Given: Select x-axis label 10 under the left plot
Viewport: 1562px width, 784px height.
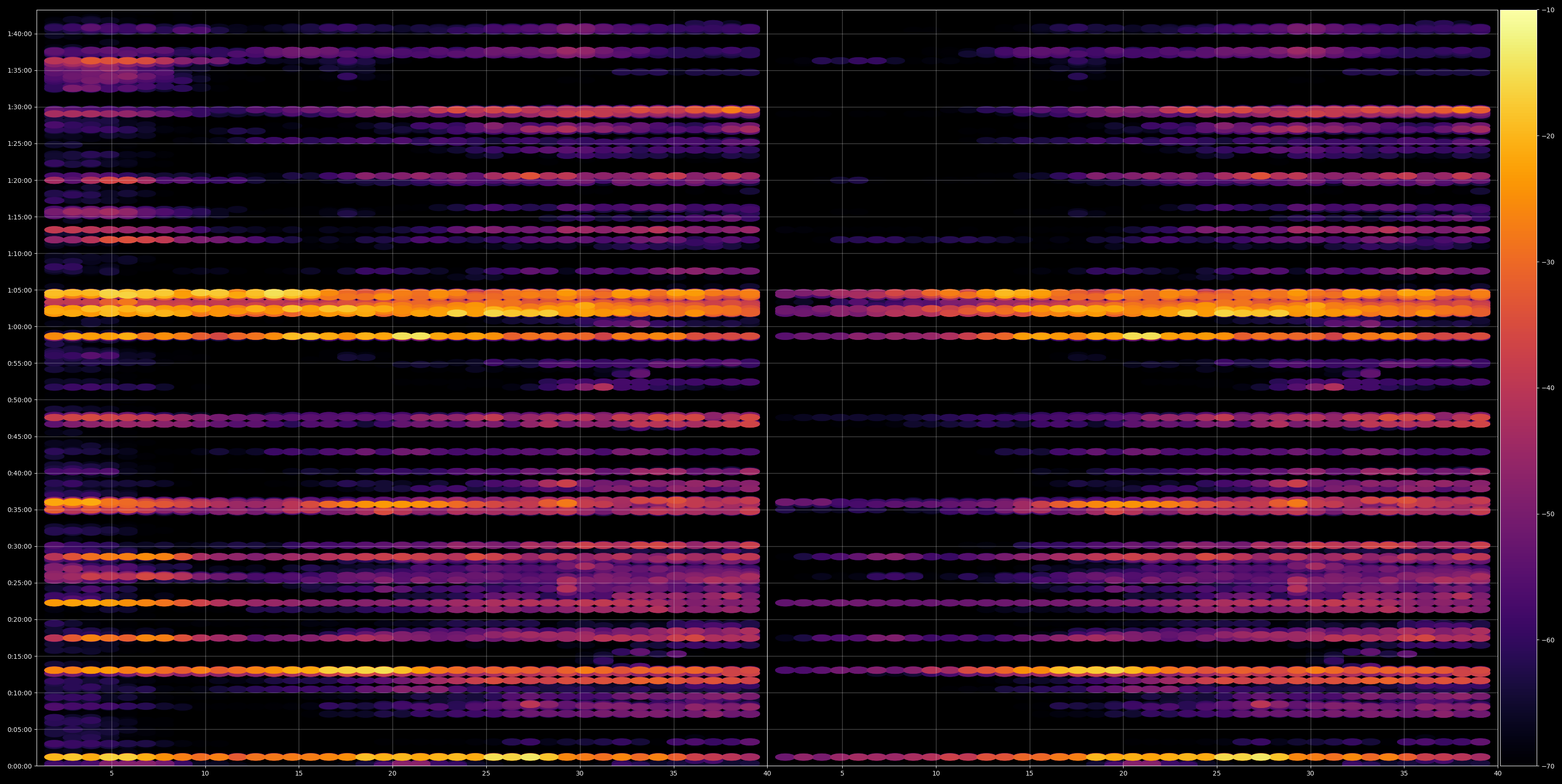Looking at the screenshot, I should (205, 774).
